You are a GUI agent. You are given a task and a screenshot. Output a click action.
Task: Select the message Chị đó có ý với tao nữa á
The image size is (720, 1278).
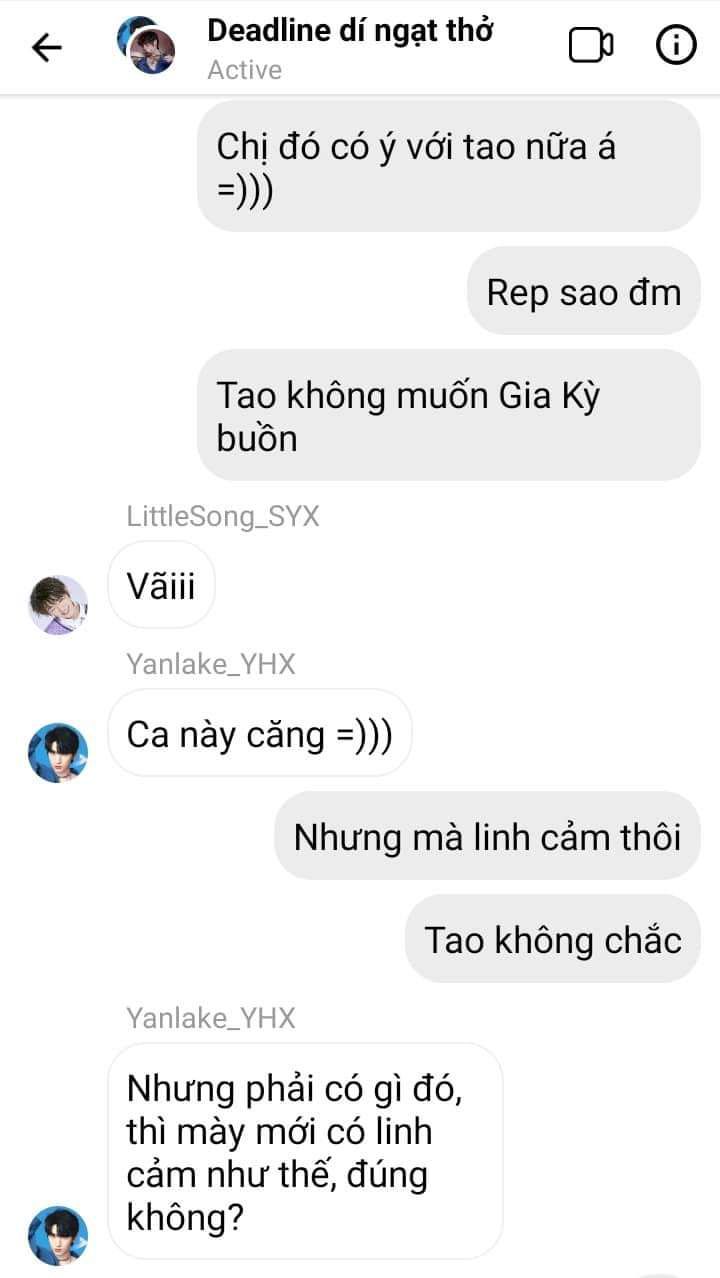pos(448,166)
